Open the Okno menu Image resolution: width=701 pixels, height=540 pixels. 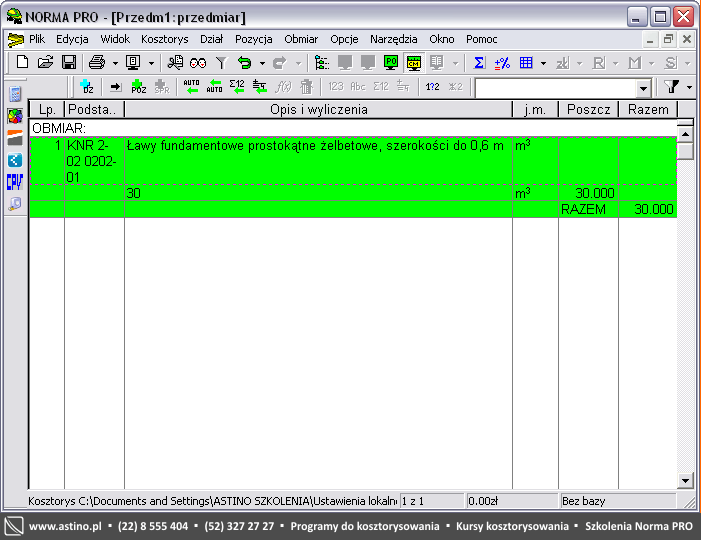click(442, 39)
